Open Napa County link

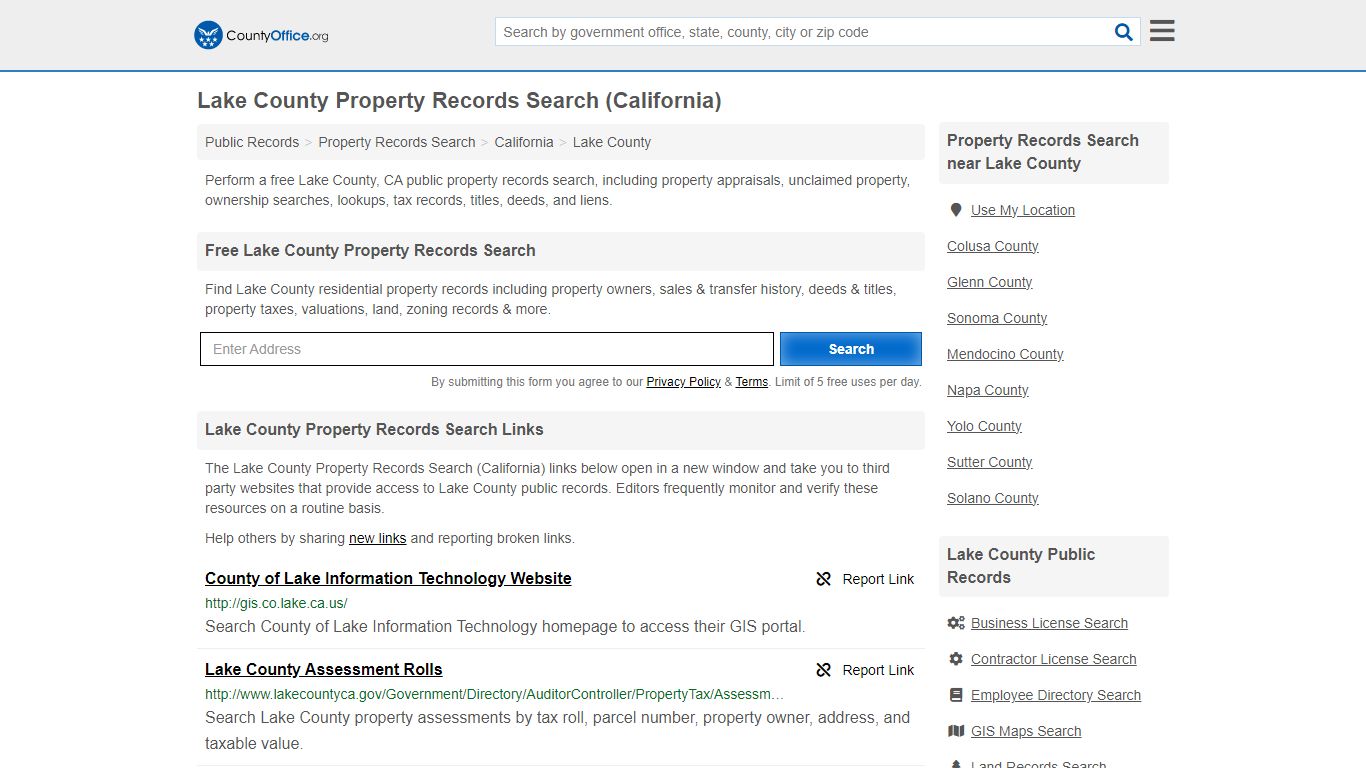(988, 390)
